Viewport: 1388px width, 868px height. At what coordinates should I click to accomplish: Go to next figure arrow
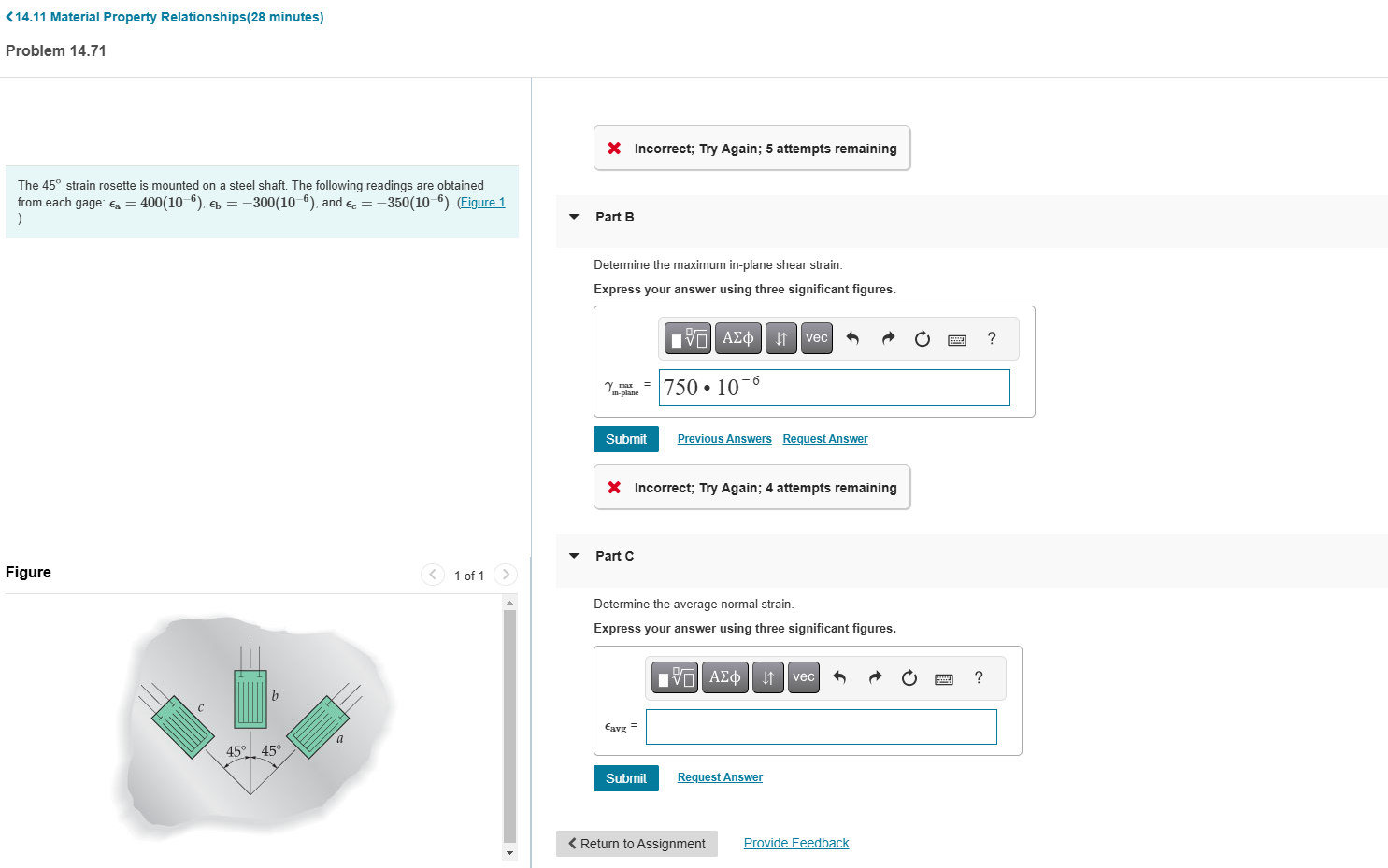click(505, 575)
